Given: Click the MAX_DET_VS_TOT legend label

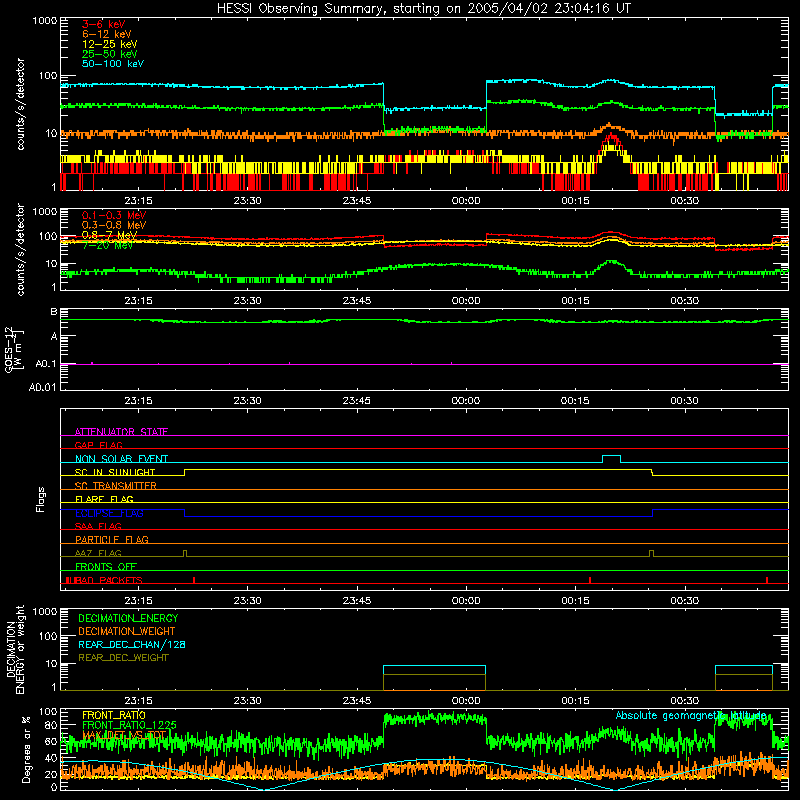Looking at the screenshot, I should tap(123, 735).
